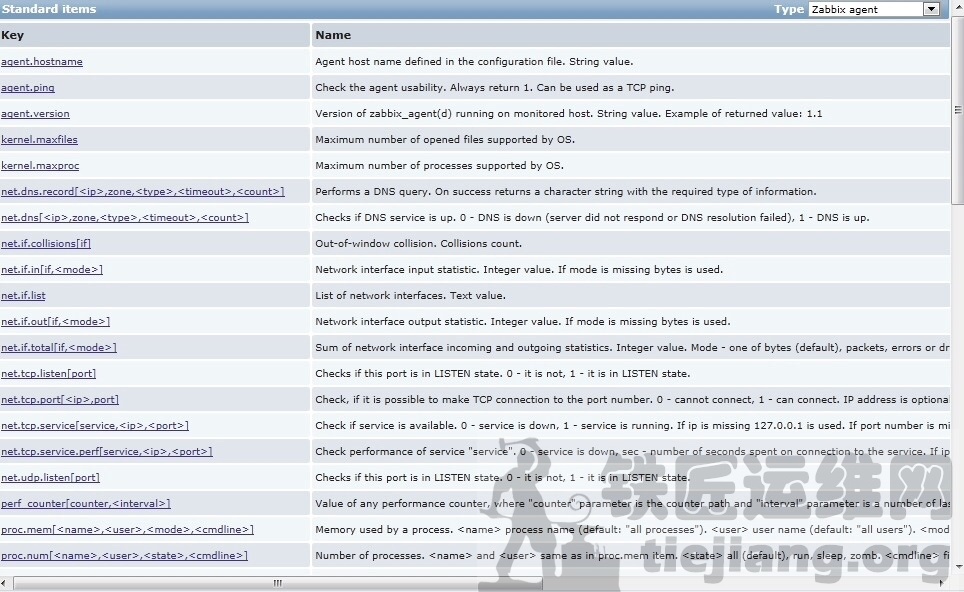Click the Type dropdown arrow button
Viewport: 964px width, 592px height.
pyautogui.click(x=931, y=9)
